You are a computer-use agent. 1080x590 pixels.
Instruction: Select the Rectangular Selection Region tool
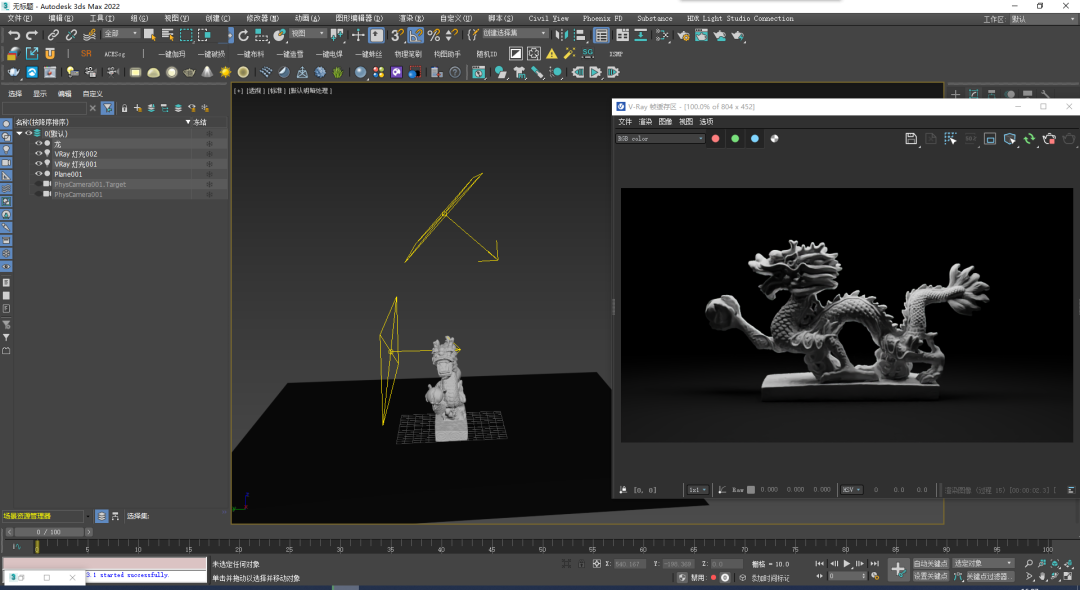click(188, 35)
